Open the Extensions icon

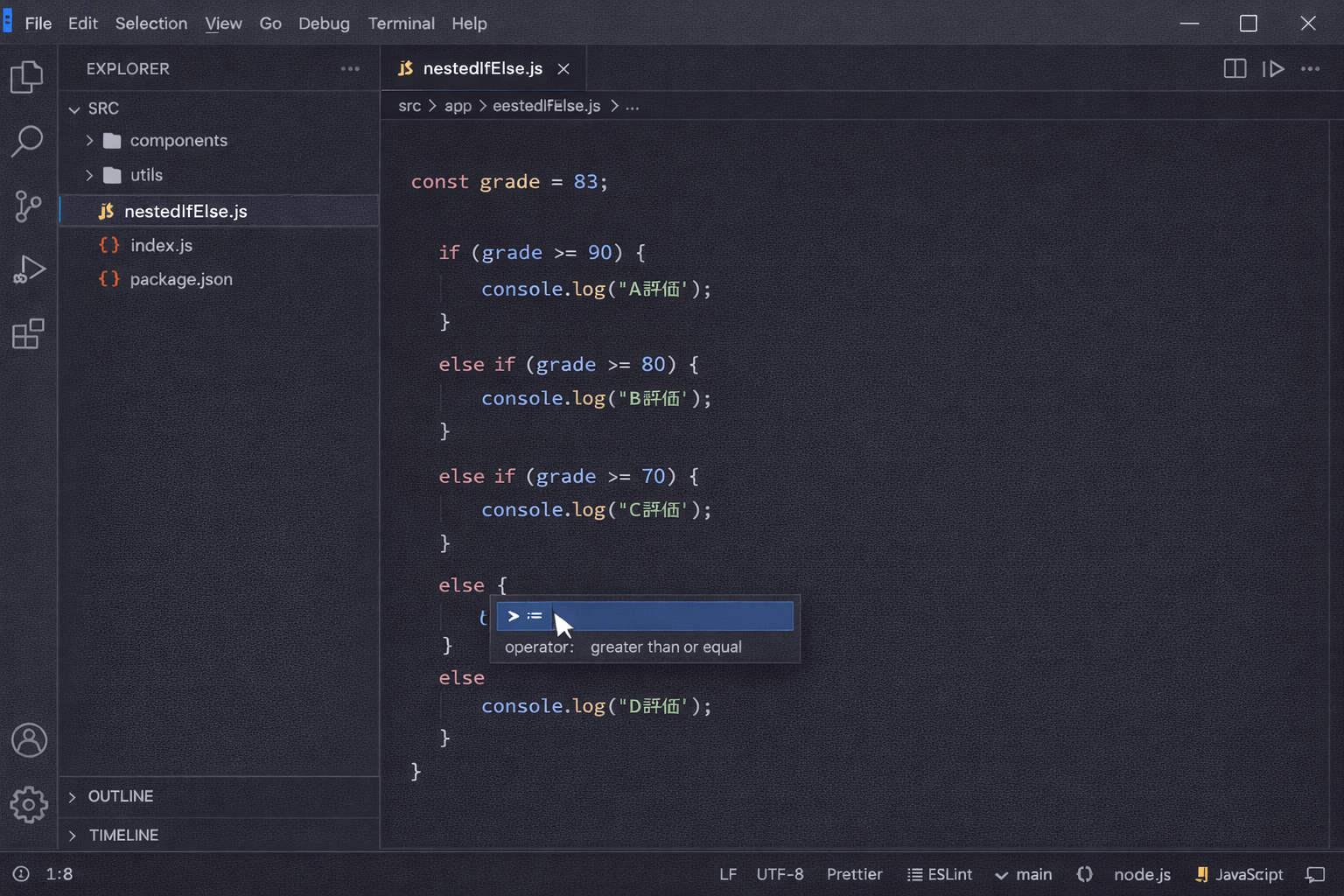coord(29,333)
